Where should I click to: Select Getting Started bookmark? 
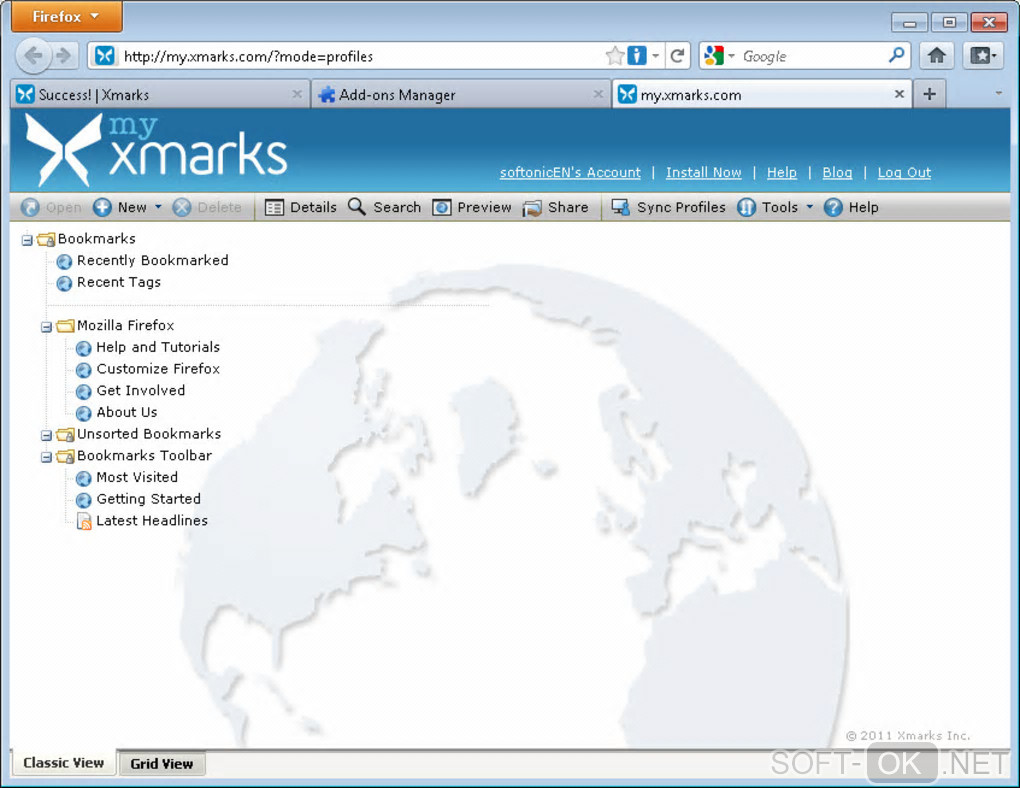tap(148, 498)
